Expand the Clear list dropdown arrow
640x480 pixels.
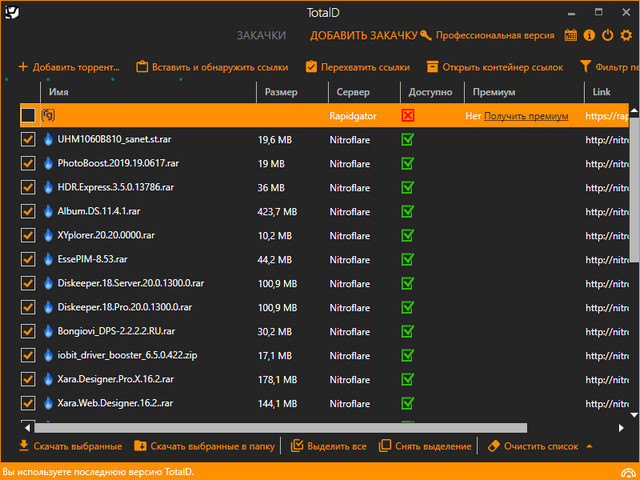(x=589, y=446)
